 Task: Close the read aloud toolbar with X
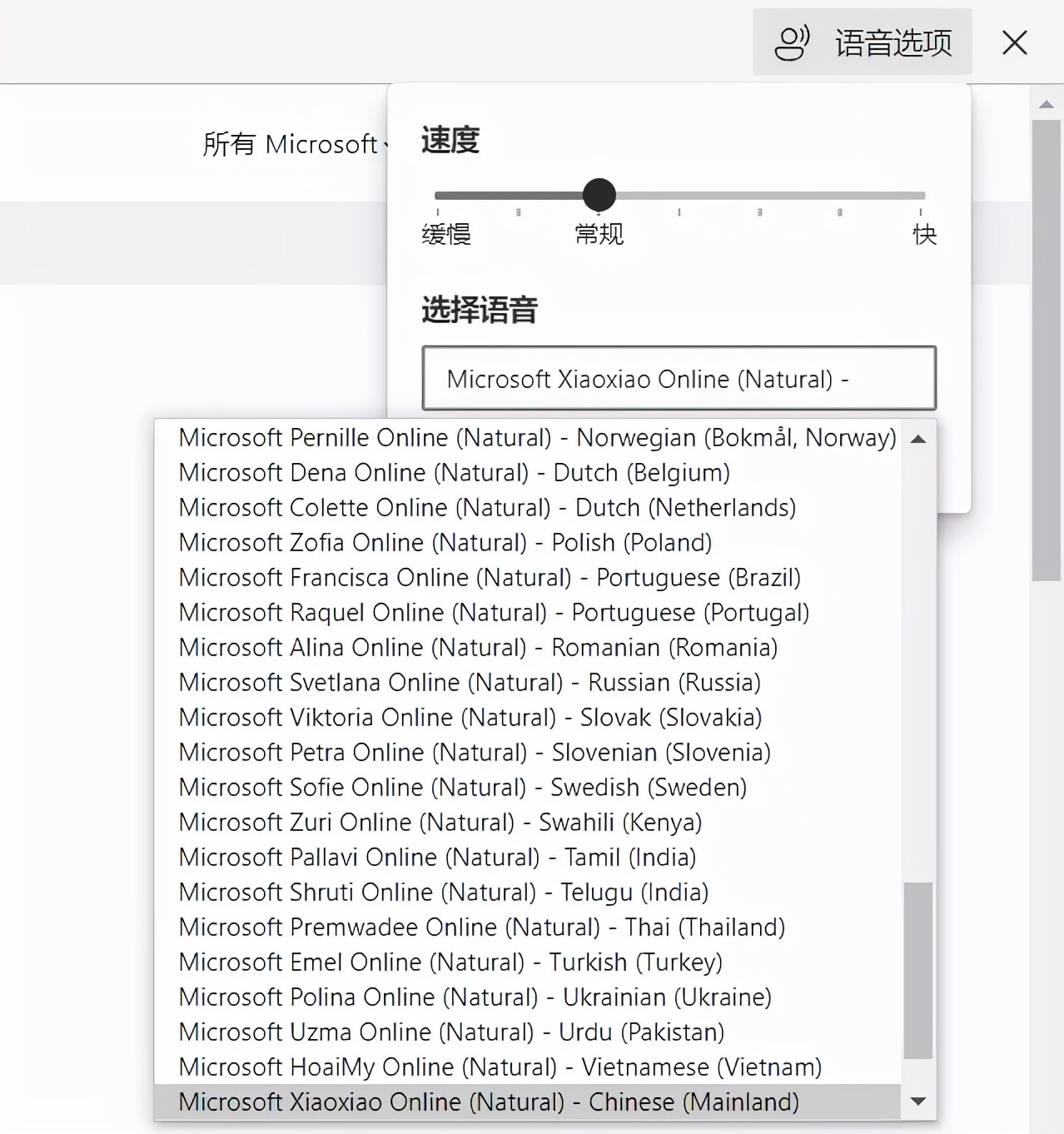point(1014,42)
